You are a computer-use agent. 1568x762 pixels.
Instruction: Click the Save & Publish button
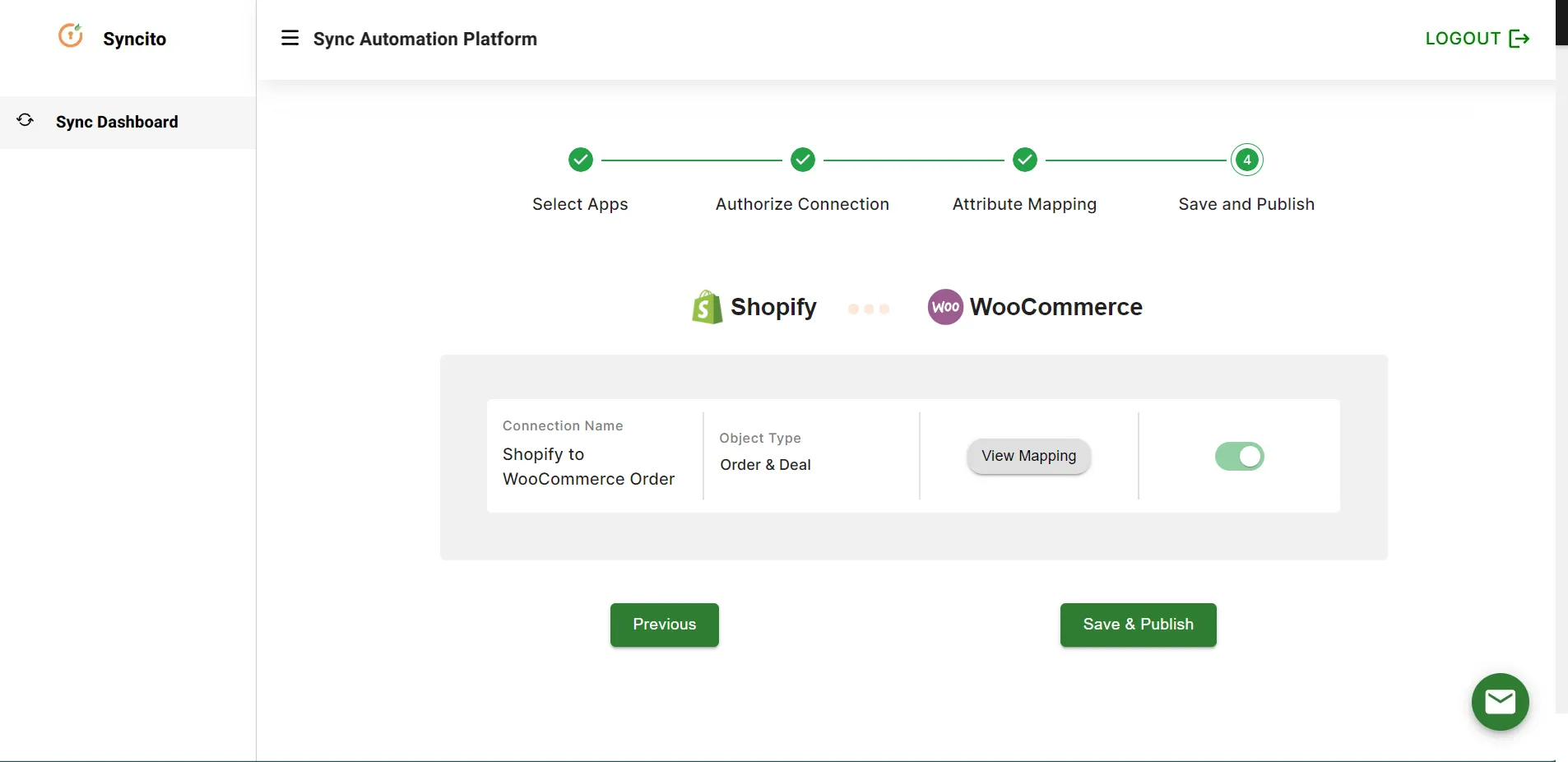1138,624
